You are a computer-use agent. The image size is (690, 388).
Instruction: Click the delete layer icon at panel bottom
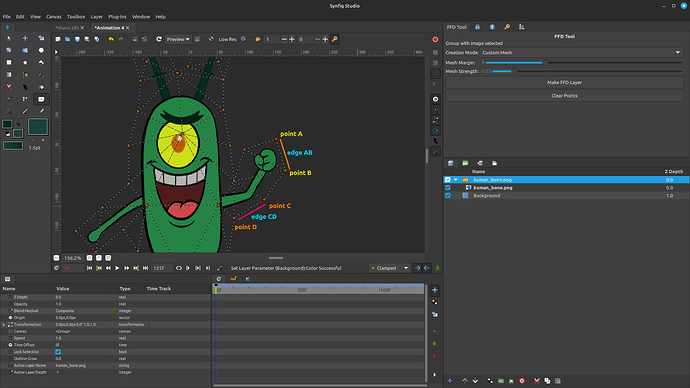522,381
